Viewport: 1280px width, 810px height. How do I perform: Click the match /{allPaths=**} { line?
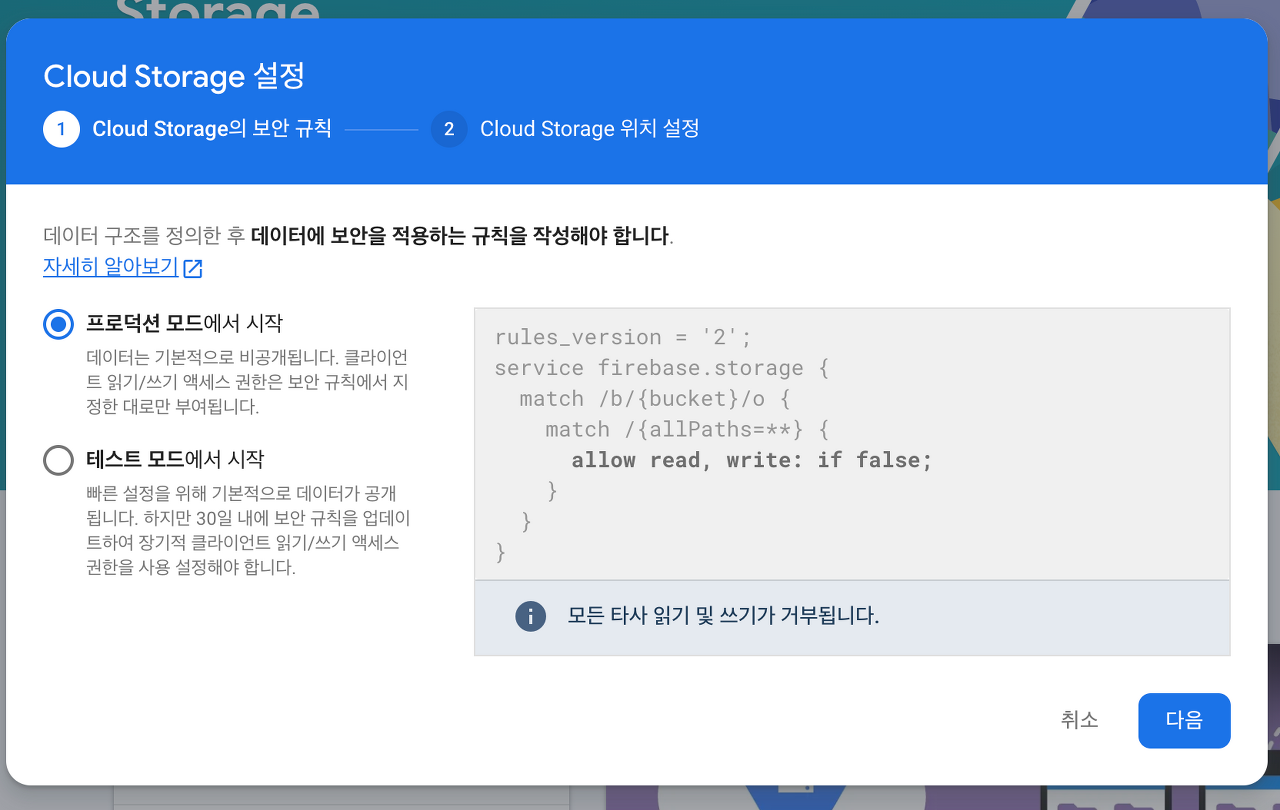(687, 429)
